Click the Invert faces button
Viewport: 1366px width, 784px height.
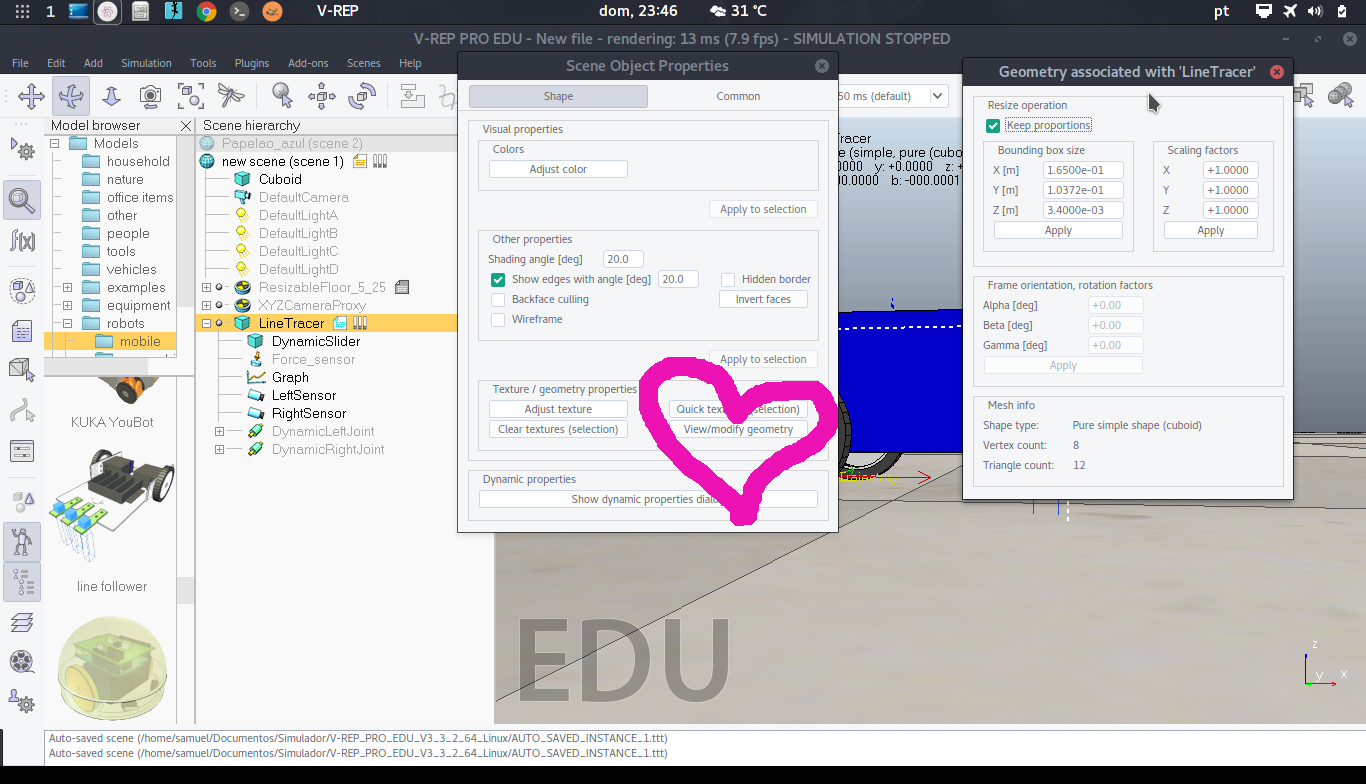point(763,299)
